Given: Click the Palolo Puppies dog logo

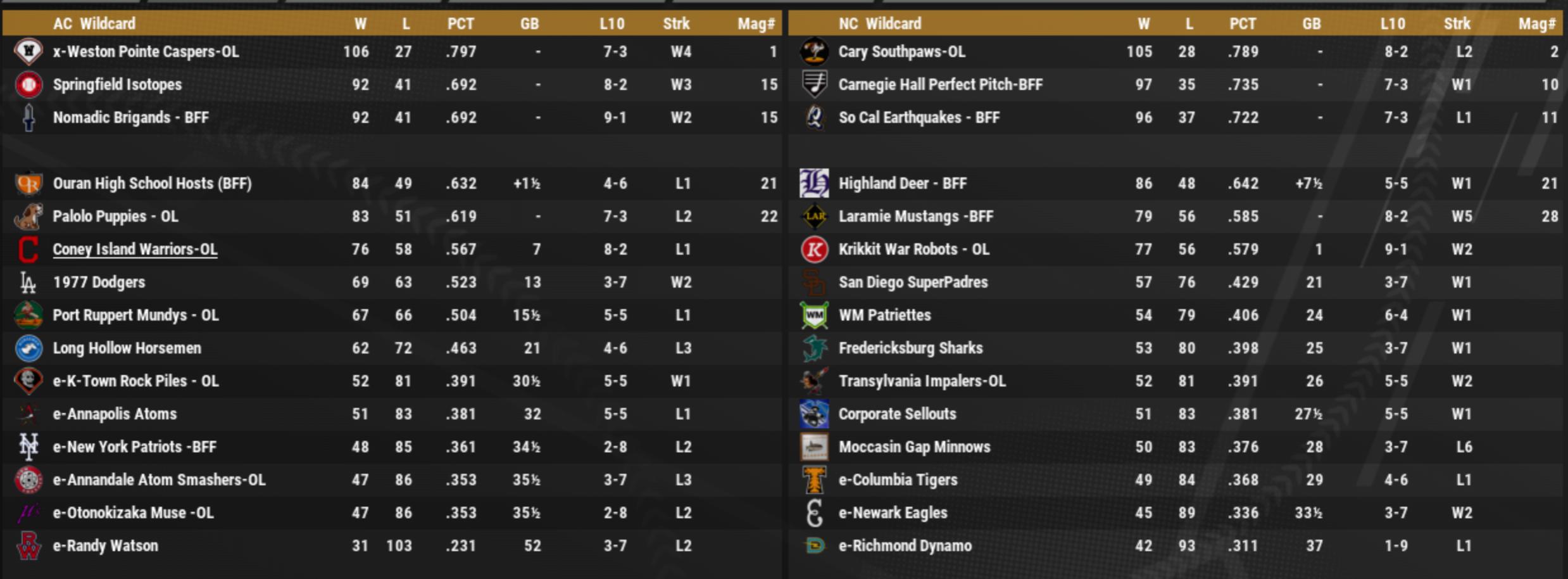Looking at the screenshot, I should click(28, 217).
